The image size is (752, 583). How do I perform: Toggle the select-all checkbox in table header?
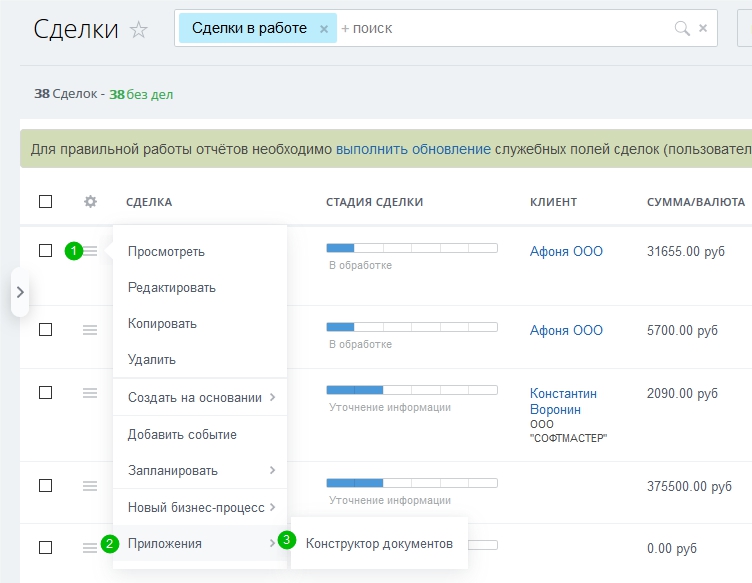point(45,202)
